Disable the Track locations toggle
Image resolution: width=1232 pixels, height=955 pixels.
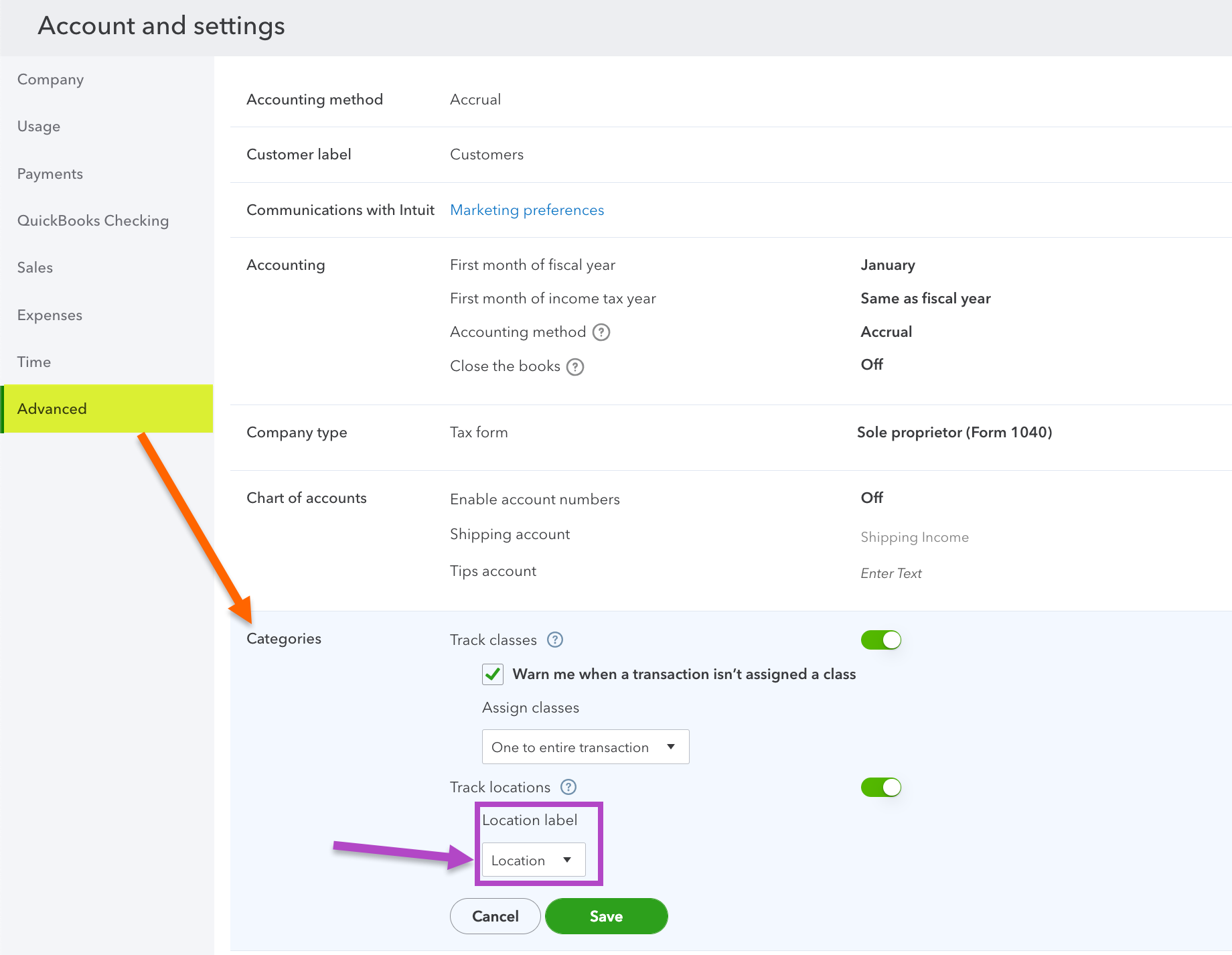coord(880,788)
